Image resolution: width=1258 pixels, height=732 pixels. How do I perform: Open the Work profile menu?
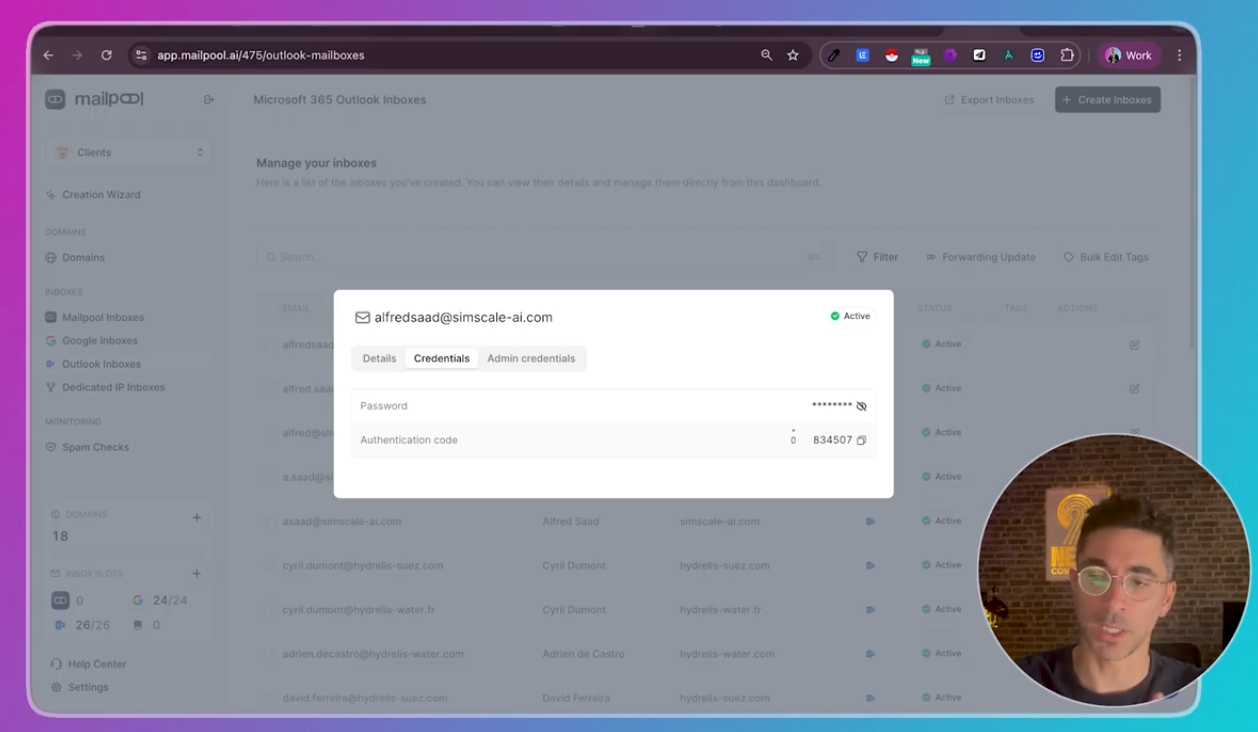[x=1128, y=56]
